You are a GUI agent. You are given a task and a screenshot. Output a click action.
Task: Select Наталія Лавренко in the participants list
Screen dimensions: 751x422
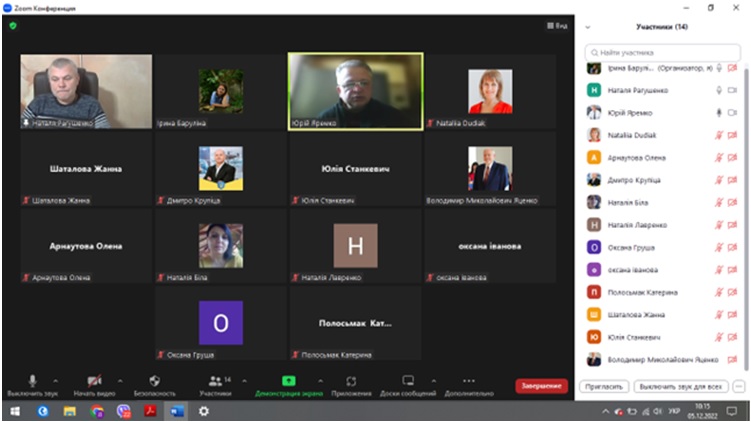coord(662,225)
